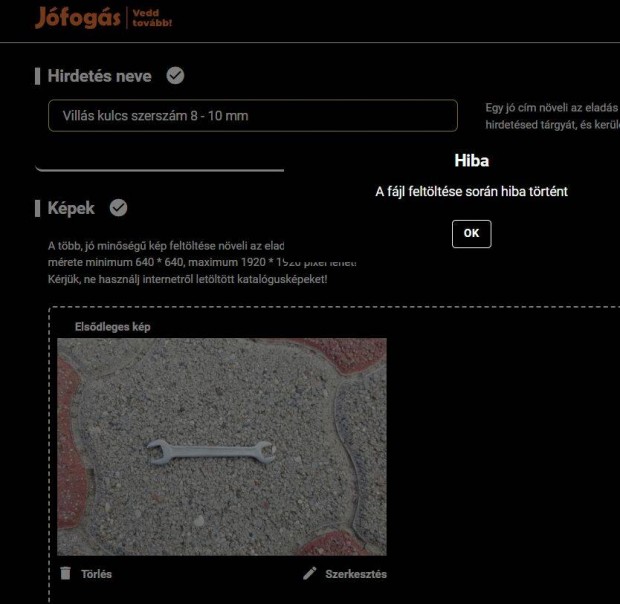Viewport: 620px width, 604px height.
Task: Click the green checkmark beside Hirdetés neve
Action: point(175,75)
